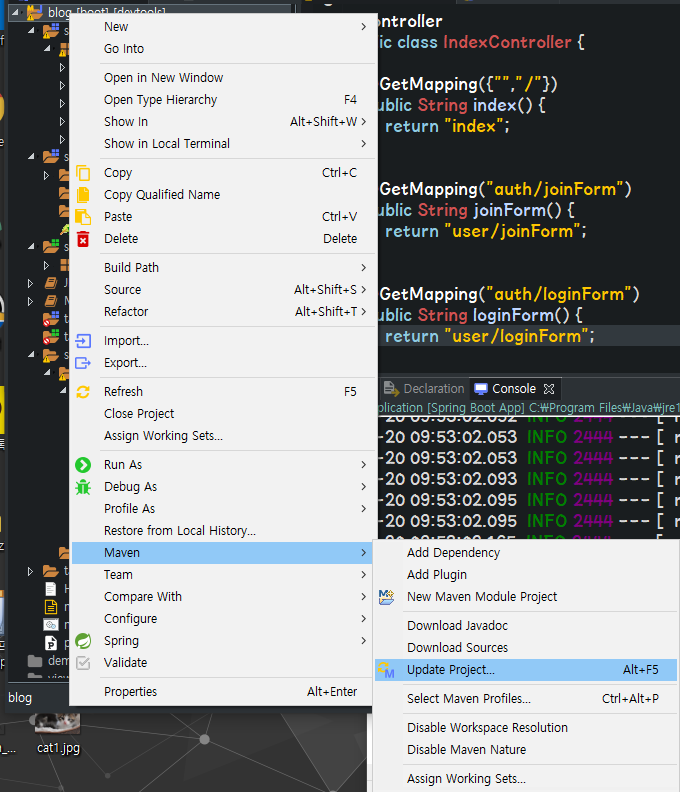Open the Team submenu
This screenshot has height=792, width=680.
[x=223, y=575]
